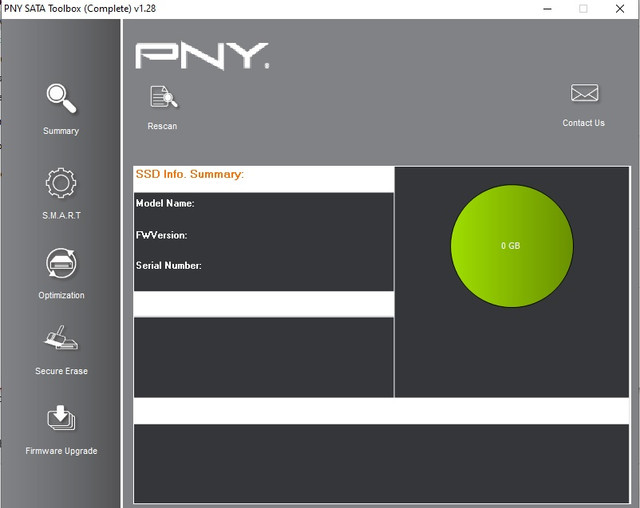Open the Firmware Upgrade download icon
The height and width of the screenshot is (508, 640).
pos(61,417)
